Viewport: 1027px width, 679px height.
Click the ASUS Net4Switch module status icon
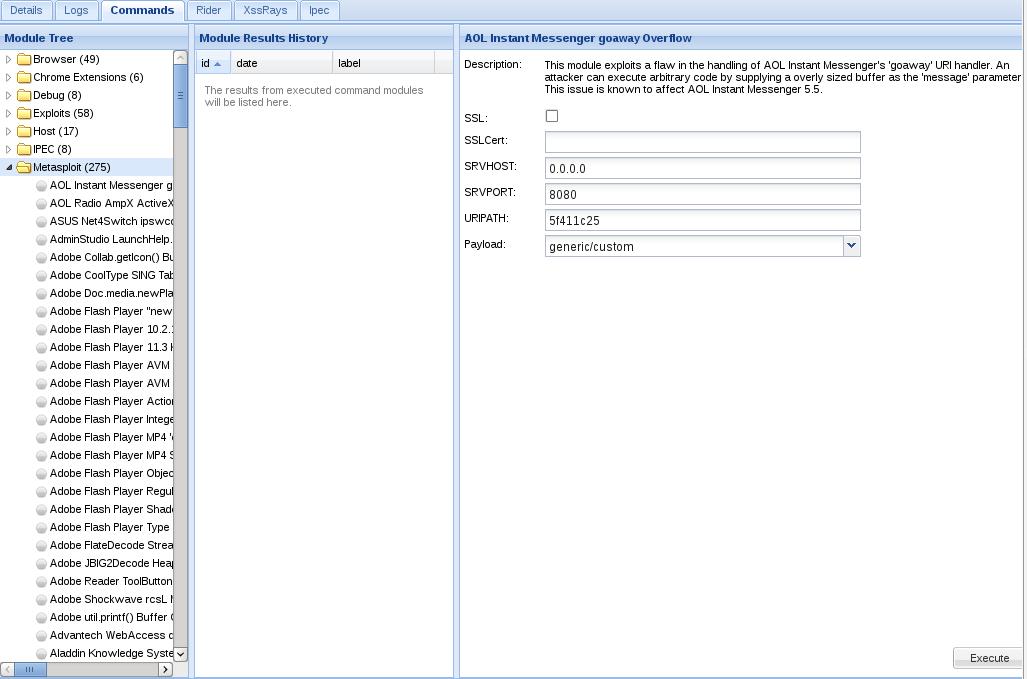tap(41, 222)
